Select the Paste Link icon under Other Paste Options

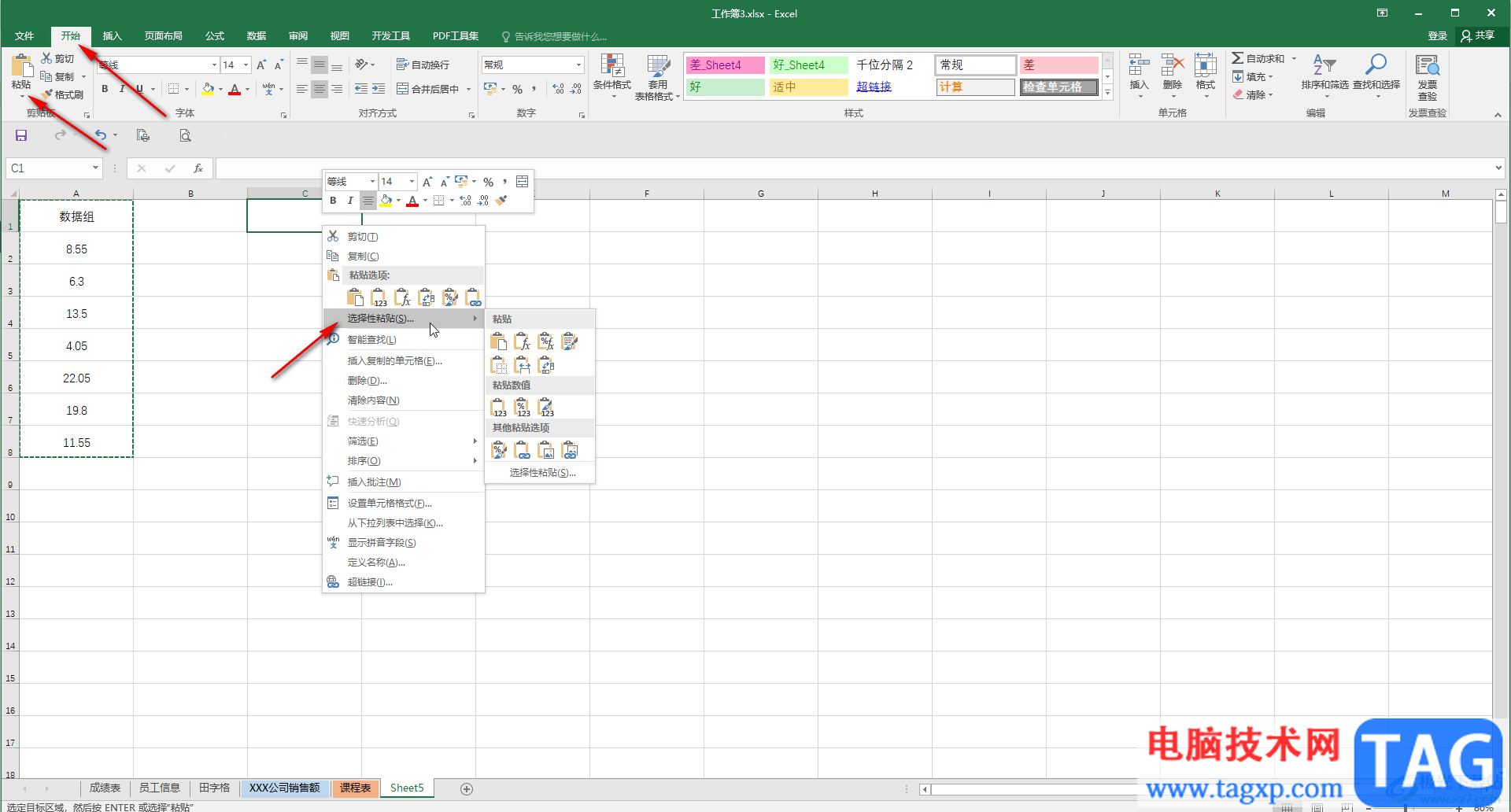tap(523, 450)
